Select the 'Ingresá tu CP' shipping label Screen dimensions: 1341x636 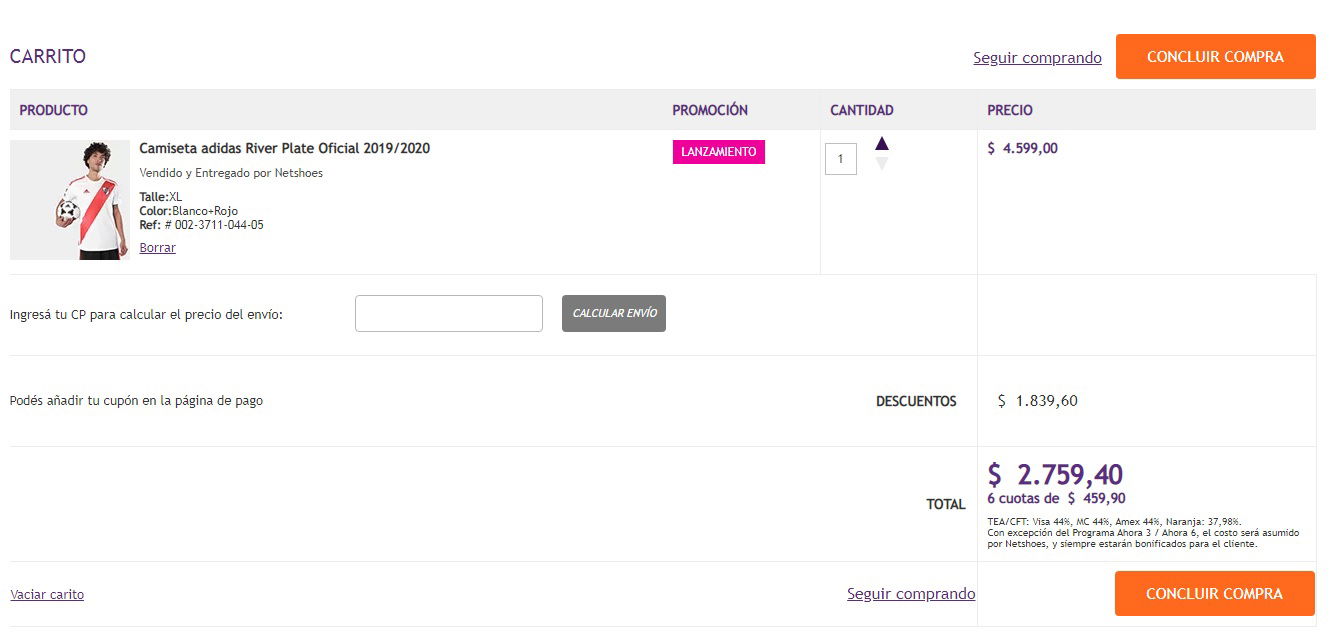click(x=146, y=315)
